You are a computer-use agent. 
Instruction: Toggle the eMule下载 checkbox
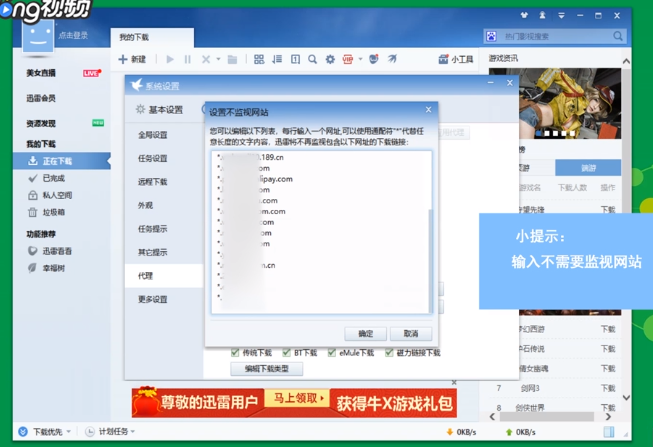coord(332,352)
